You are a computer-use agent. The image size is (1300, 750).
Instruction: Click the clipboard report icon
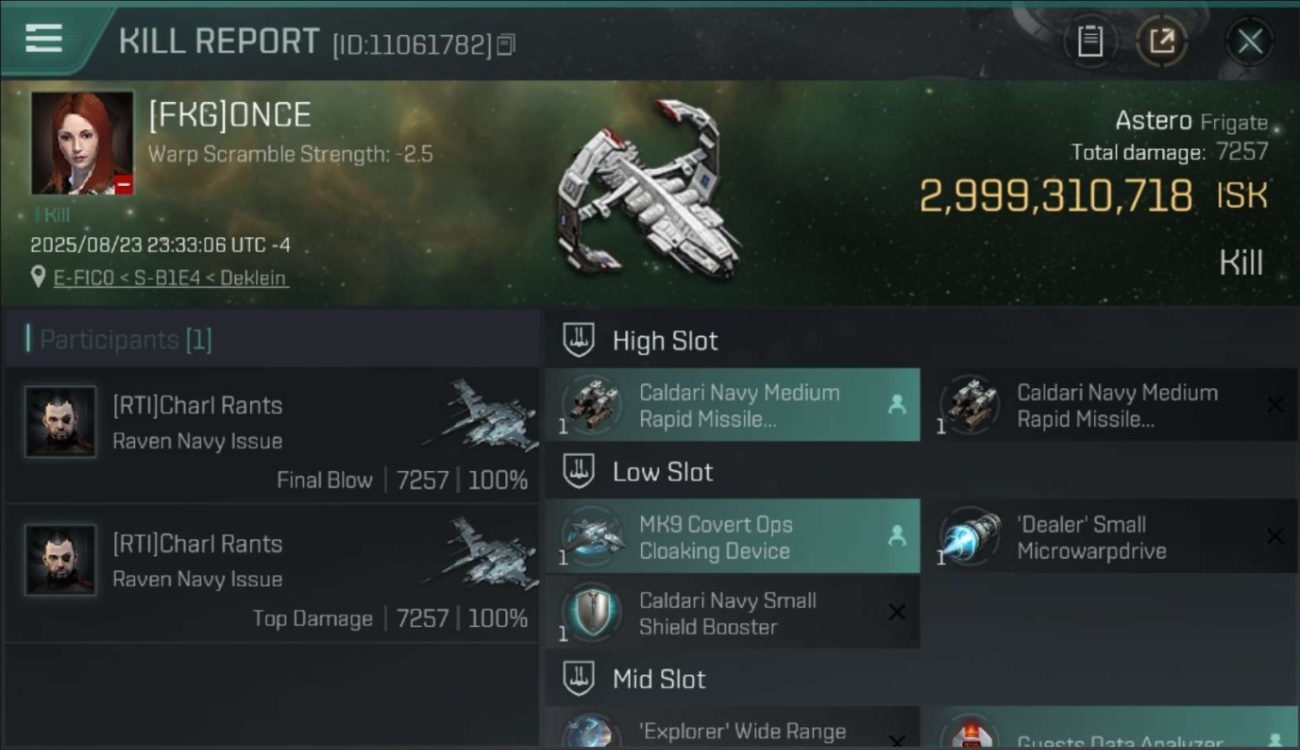(1090, 41)
